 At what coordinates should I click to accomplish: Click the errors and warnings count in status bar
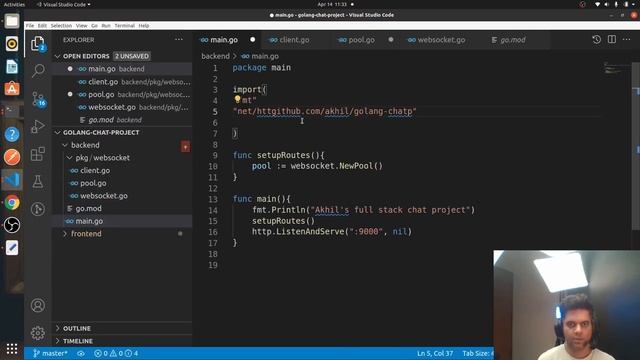click(x=116, y=353)
